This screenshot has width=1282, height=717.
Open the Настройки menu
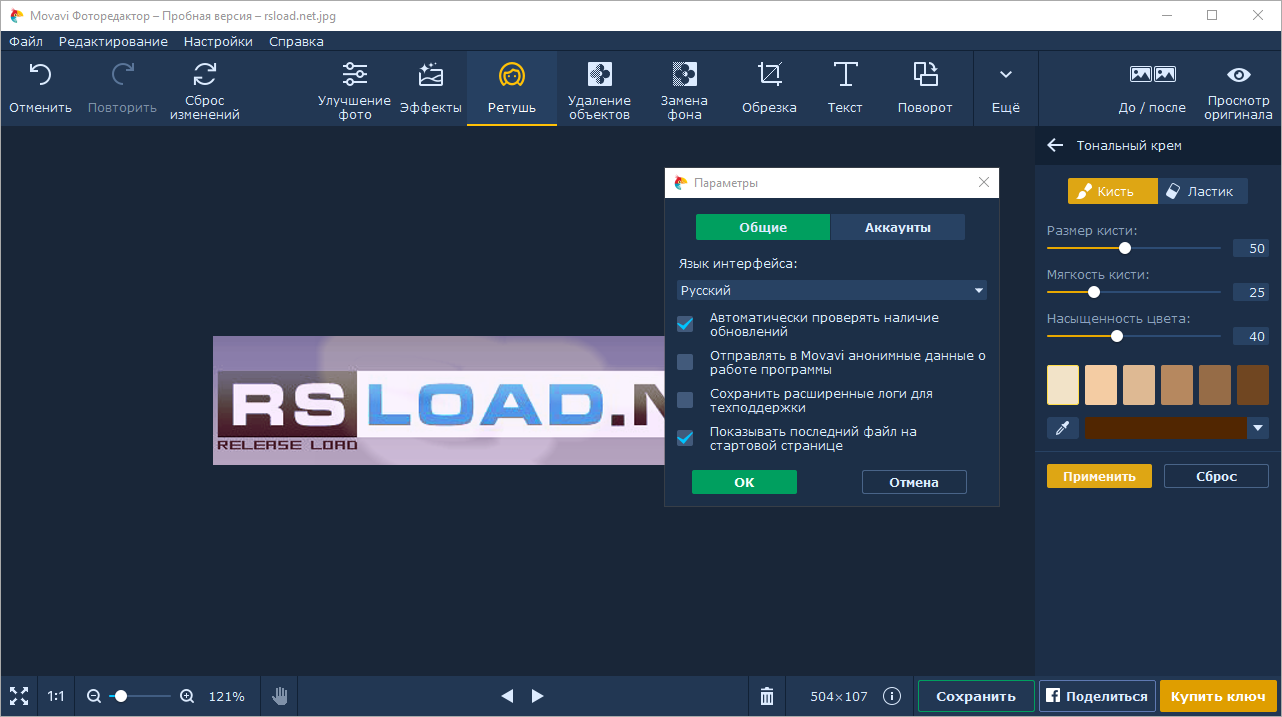tap(218, 42)
